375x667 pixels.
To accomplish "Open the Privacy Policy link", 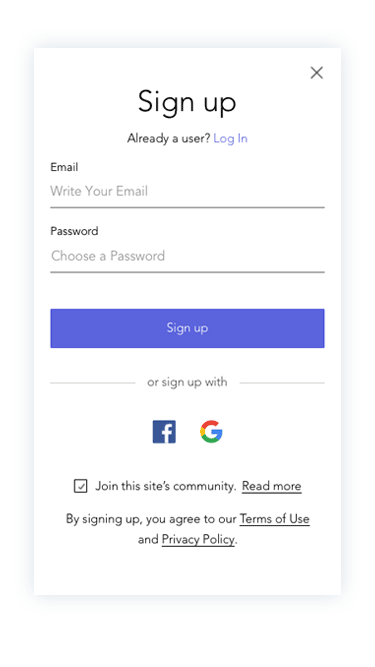I will pyautogui.click(x=198, y=539).
